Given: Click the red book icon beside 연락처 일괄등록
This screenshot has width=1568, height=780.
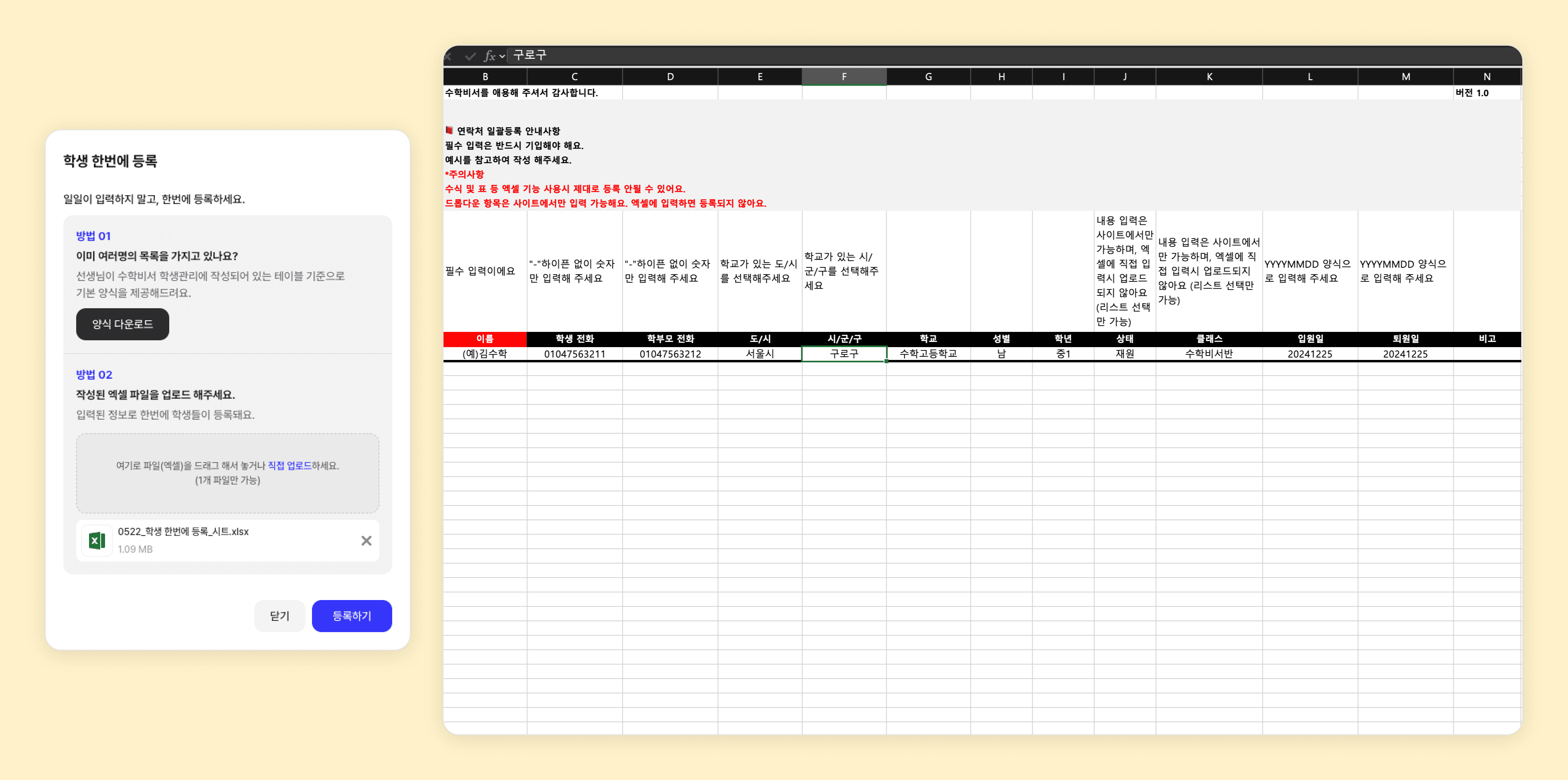Looking at the screenshot, I should coord(449,130).
